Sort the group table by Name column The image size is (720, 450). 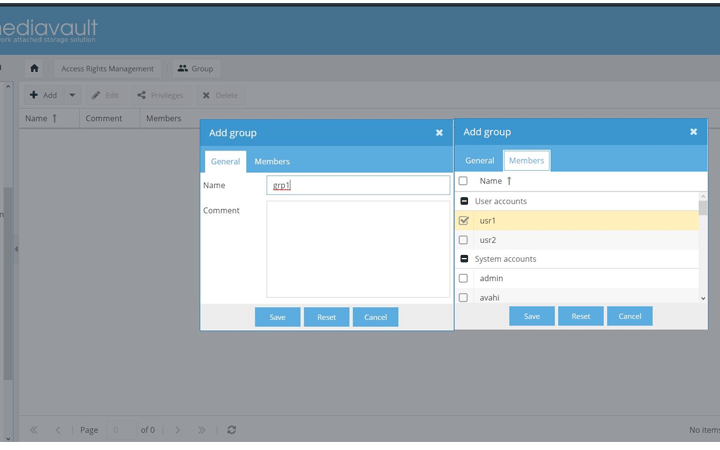50,118
